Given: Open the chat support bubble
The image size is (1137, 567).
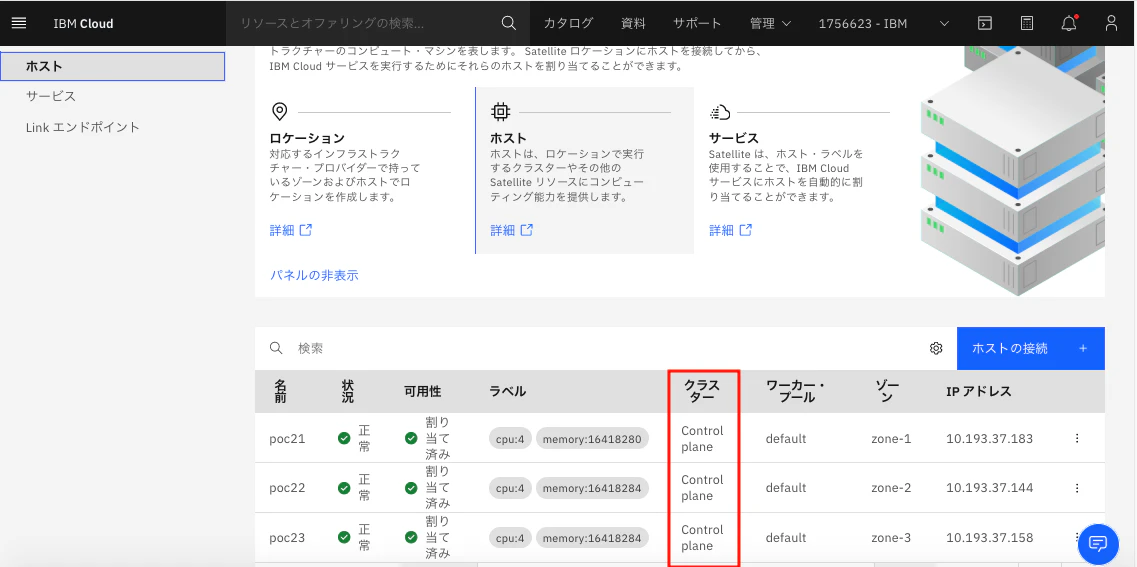Looking at the screenshot, I should 1099,544.
